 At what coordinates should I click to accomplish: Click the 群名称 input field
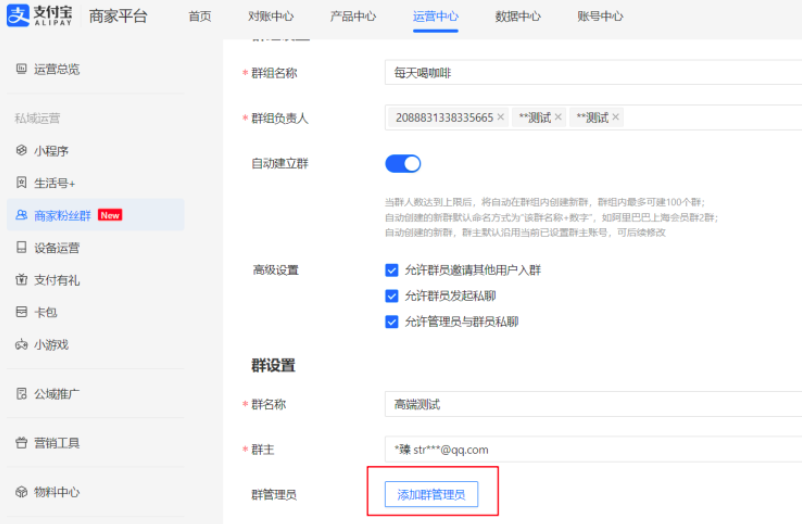[x=592, y=404]
